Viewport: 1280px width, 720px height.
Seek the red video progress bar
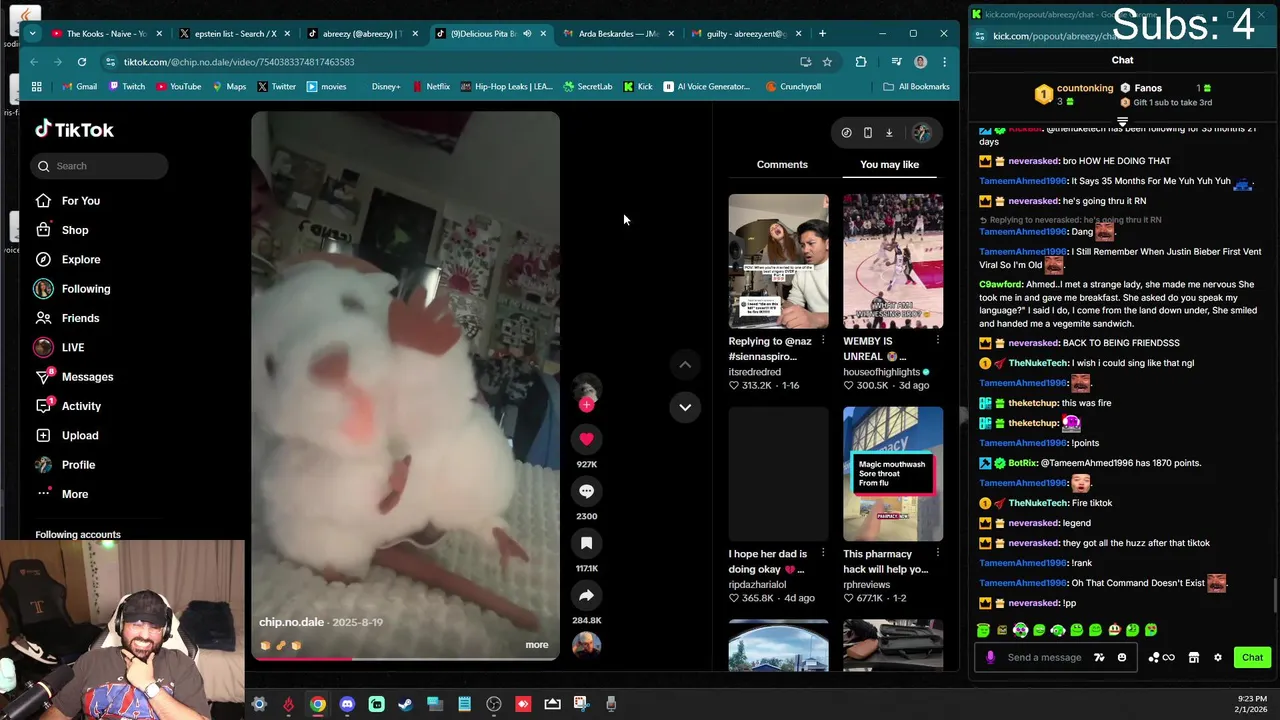(405, 658)
